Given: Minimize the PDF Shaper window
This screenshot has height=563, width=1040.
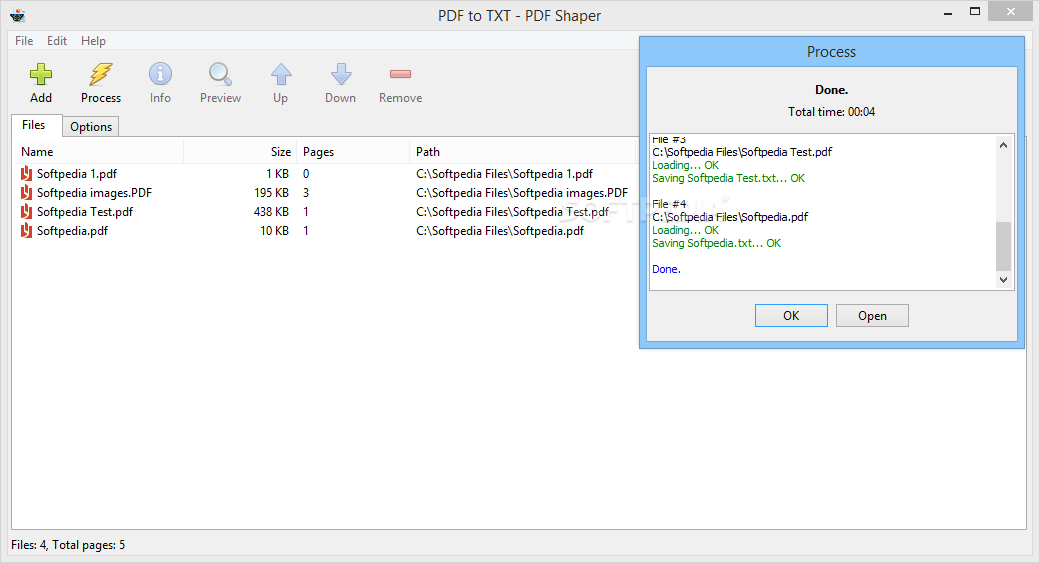Looking at the screenshot, I should (948, 12).
